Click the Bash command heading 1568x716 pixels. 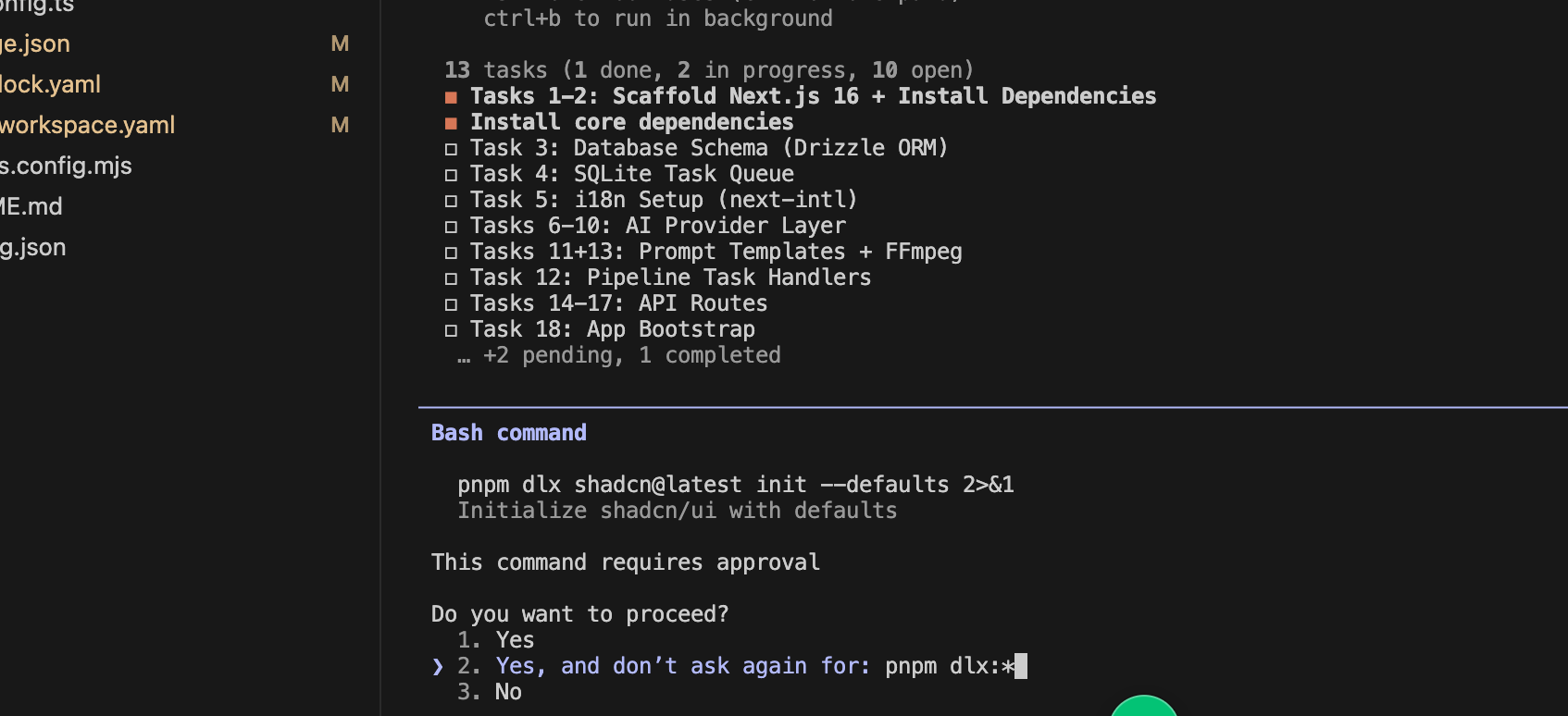pyautogui.click(x=508, y=433)
